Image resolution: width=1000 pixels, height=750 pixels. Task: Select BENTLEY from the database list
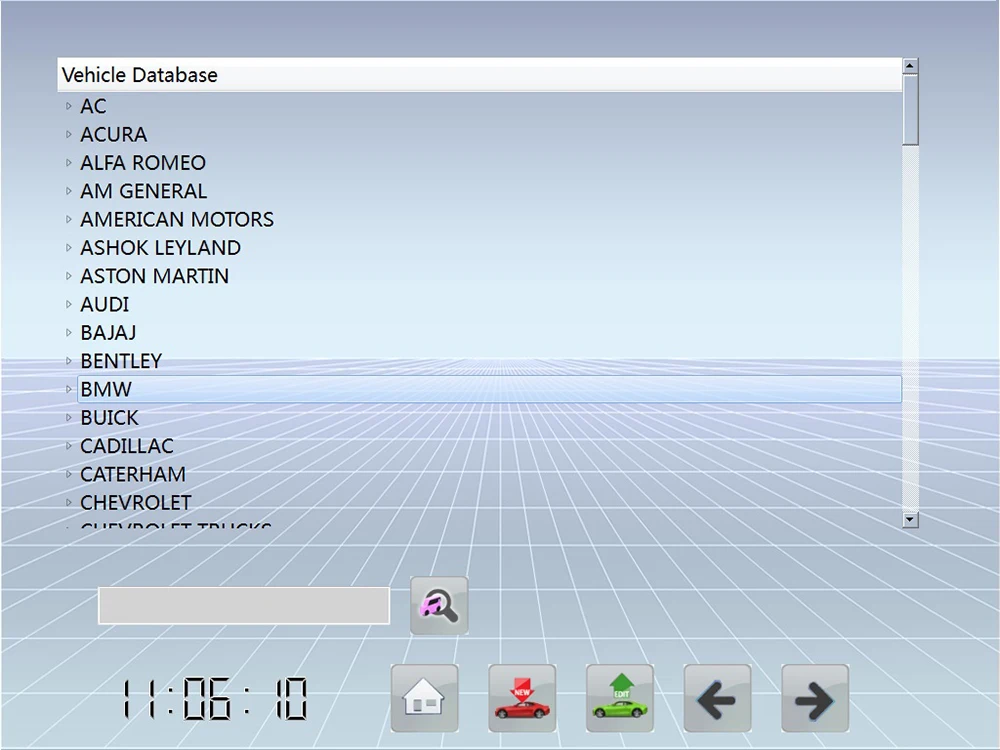121,361
